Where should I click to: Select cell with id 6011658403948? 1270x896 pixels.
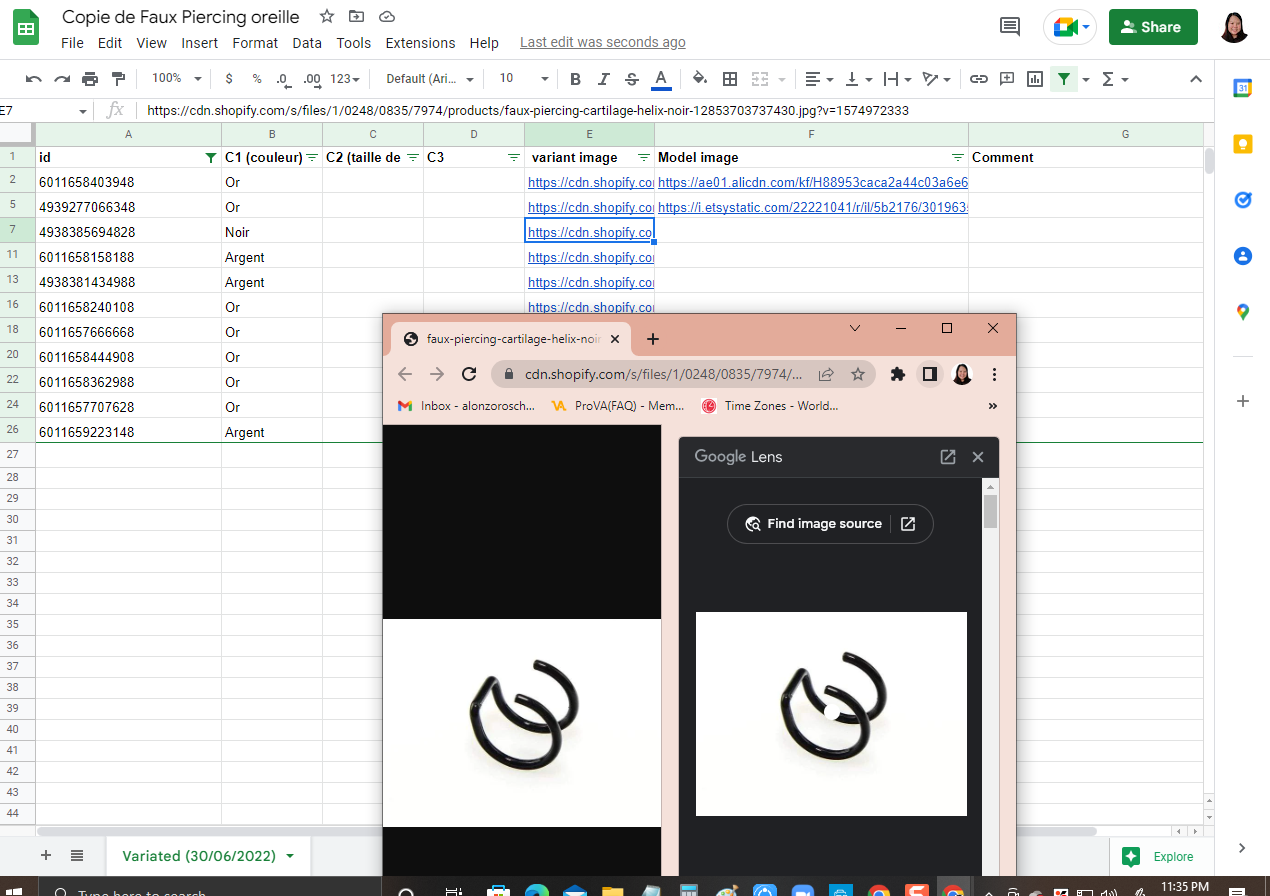[x=128, y=182]
